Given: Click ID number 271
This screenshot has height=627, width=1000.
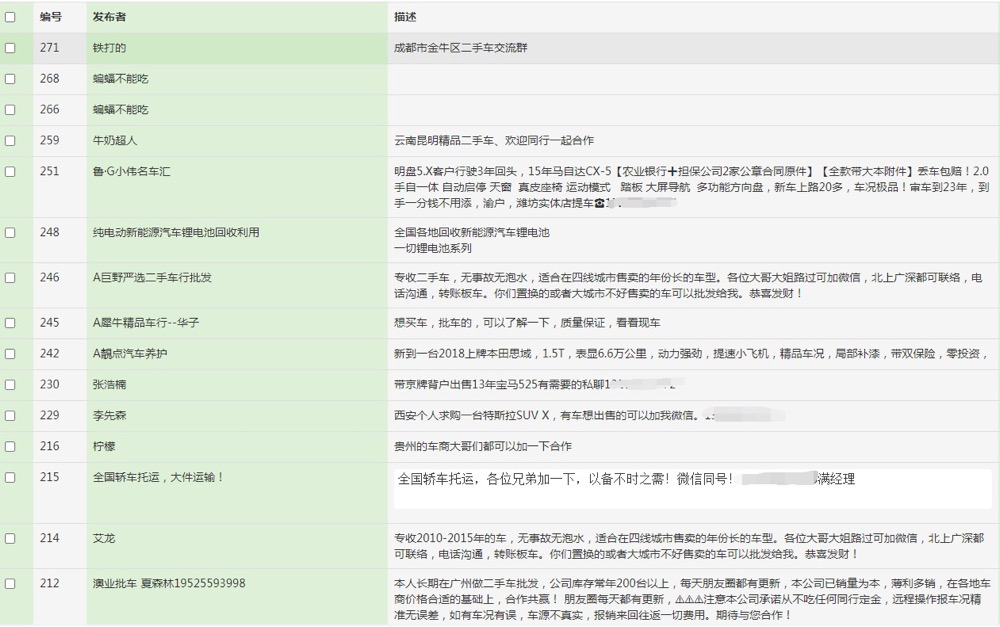Looking at the screenshot, I should pyautogui.click(x=49, y=48).
